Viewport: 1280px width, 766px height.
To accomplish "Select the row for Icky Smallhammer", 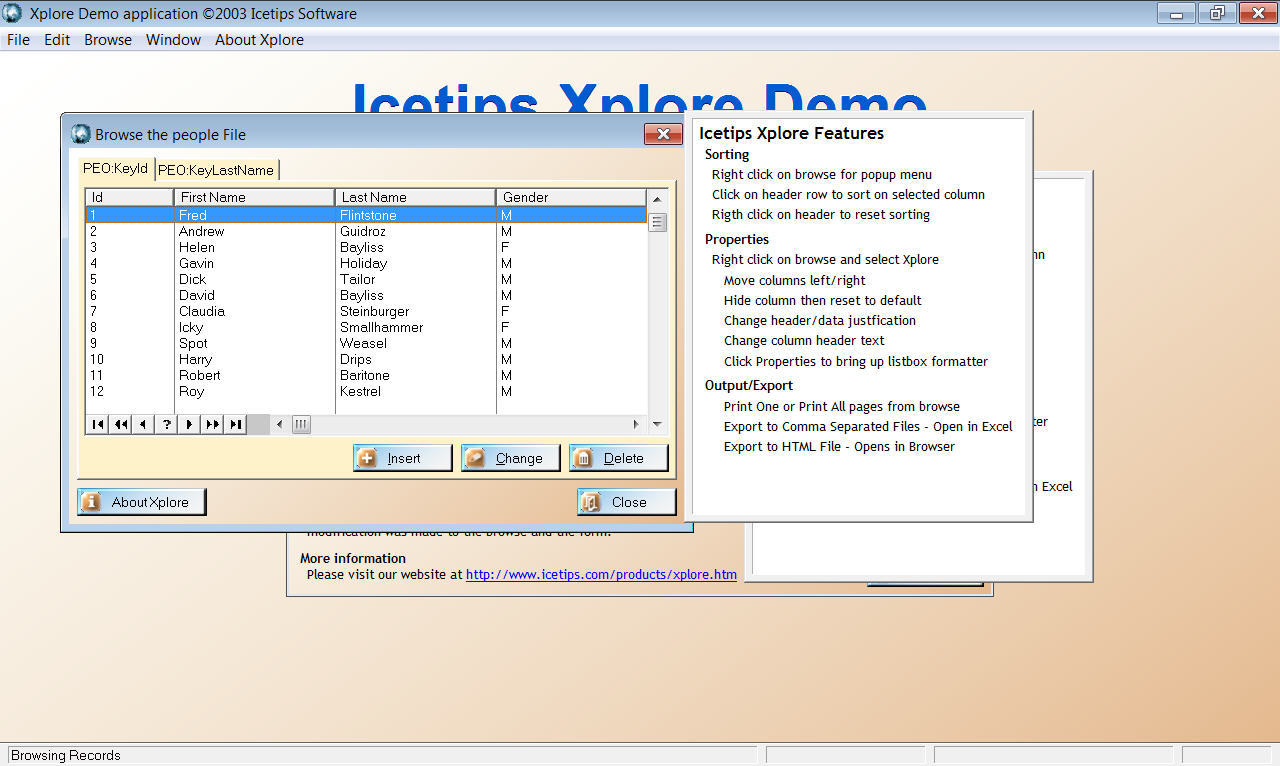I will (366, 327).
